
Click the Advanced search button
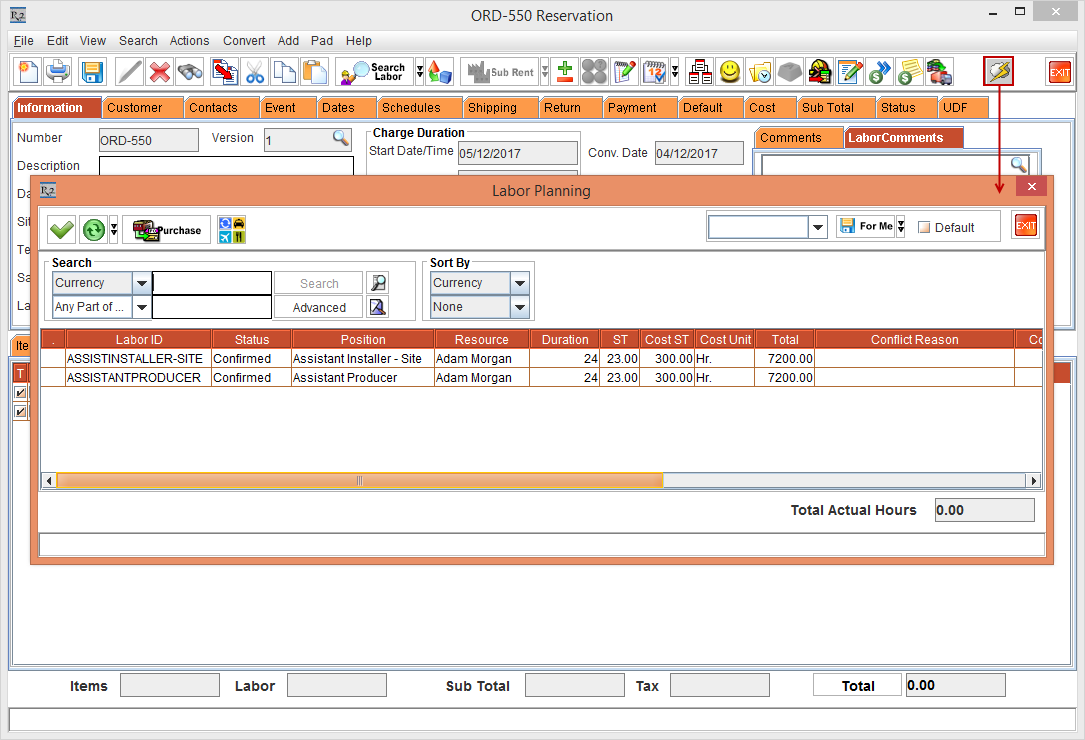point(318,307)
